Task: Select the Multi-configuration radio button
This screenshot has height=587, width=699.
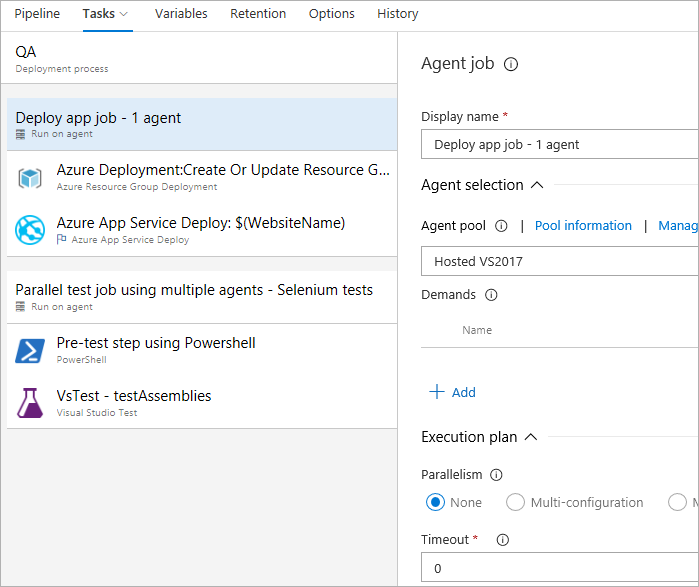Action: tap(515, 503)
